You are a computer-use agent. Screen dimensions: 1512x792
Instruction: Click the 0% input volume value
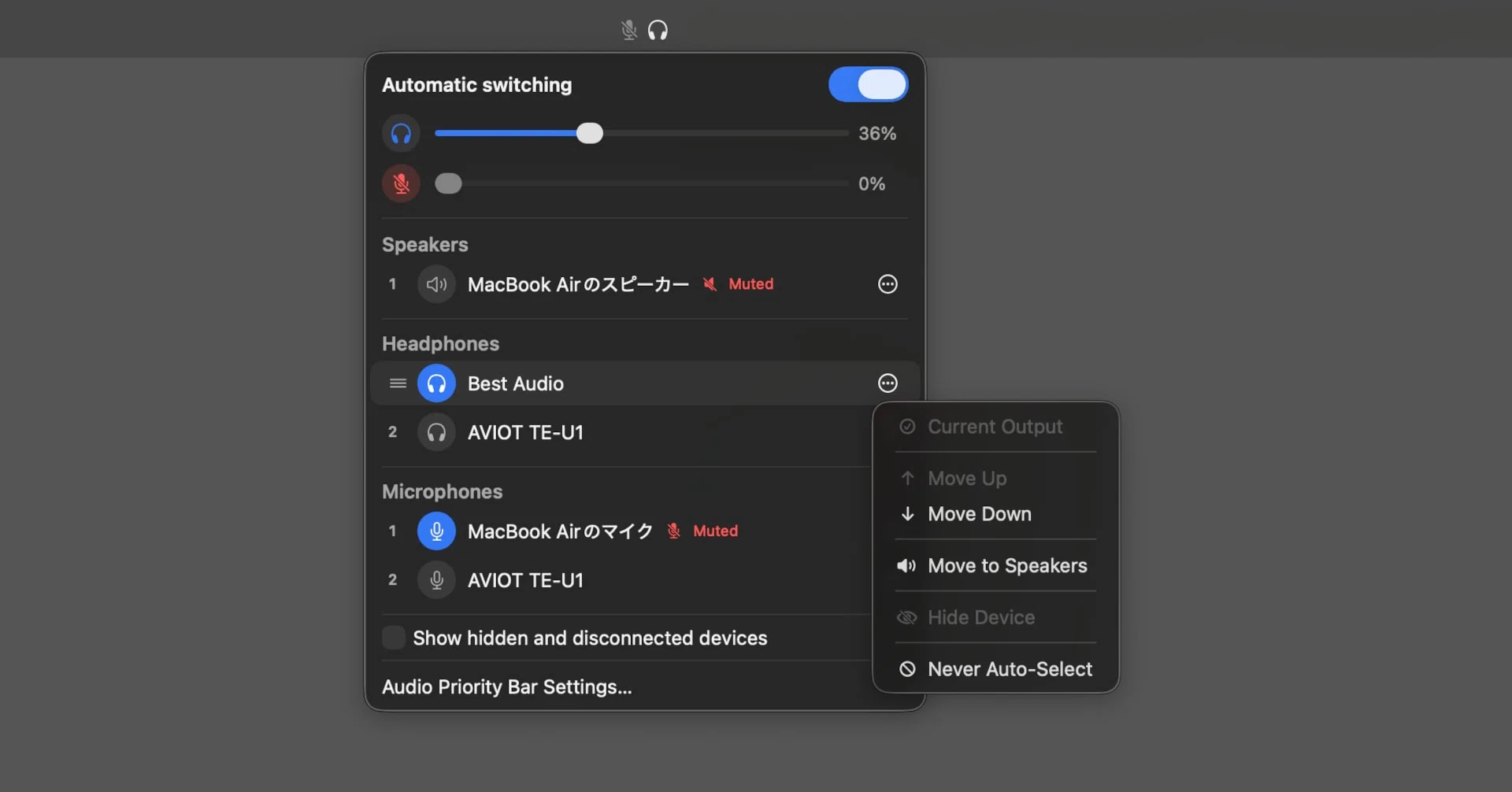872,183
